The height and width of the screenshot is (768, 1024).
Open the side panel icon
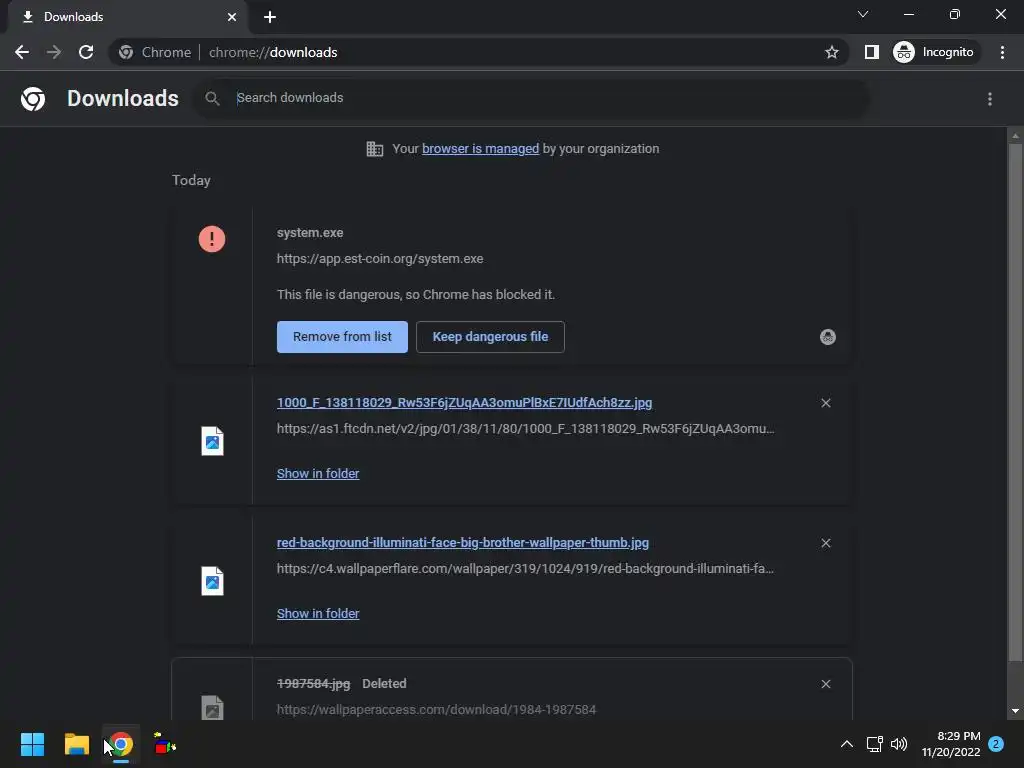871,52
